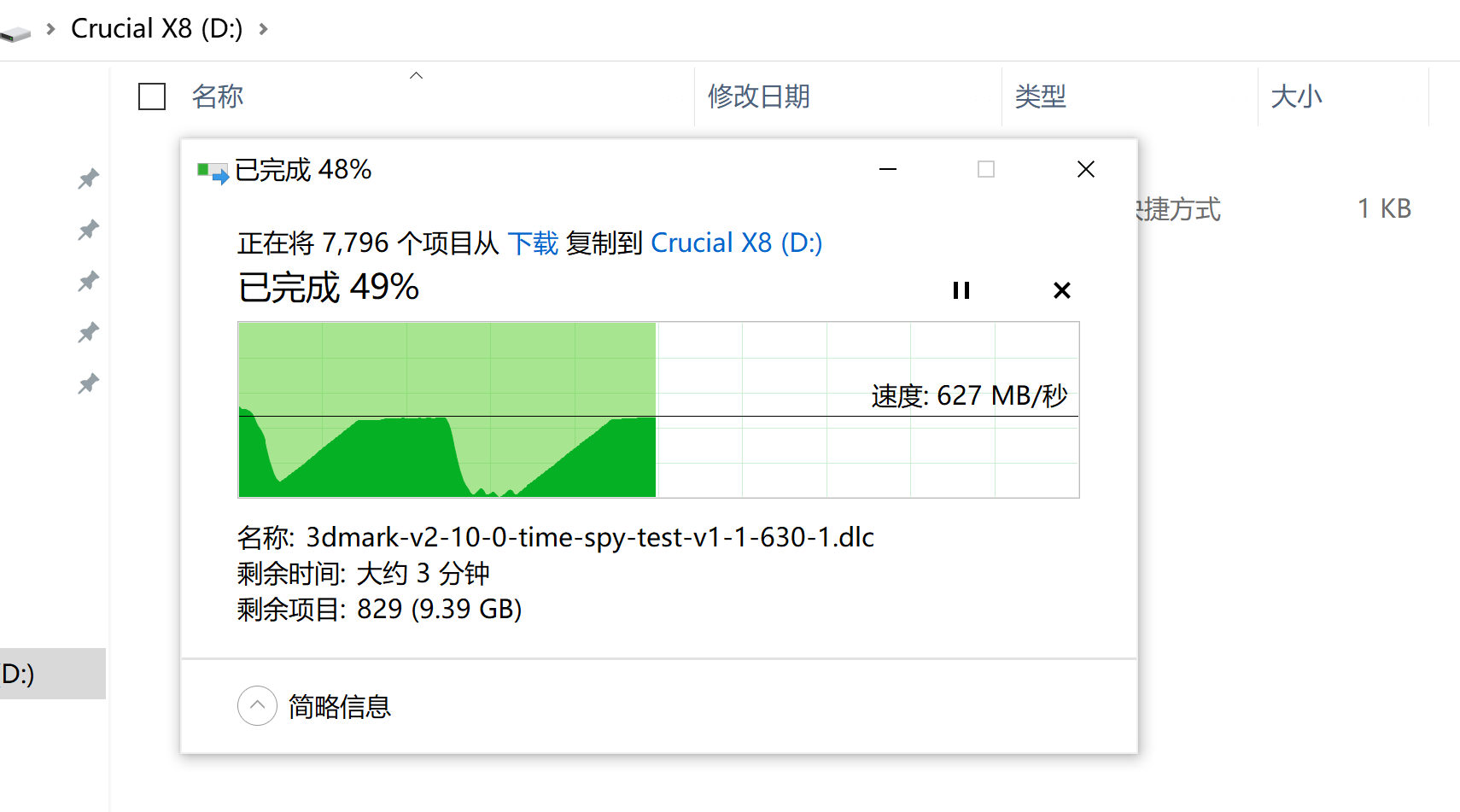Collapse details via the 简略信息 chevron
The image size is (1460, 812).
click(x=257, y=706)
